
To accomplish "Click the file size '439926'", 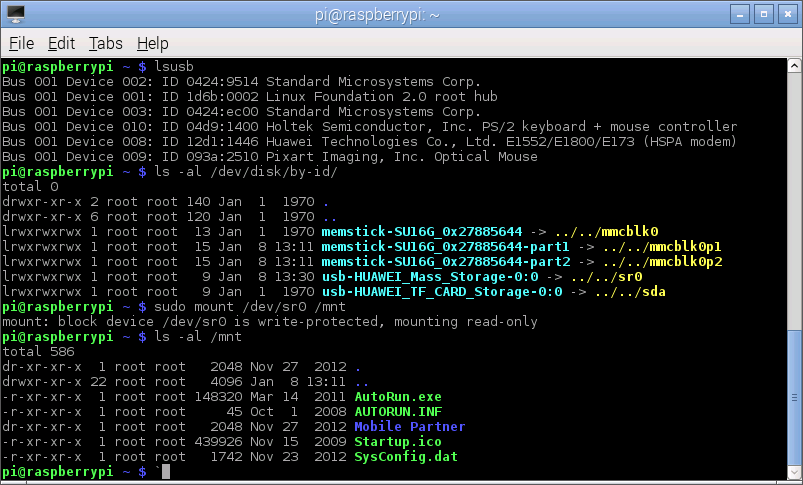I will coord(218,441).
